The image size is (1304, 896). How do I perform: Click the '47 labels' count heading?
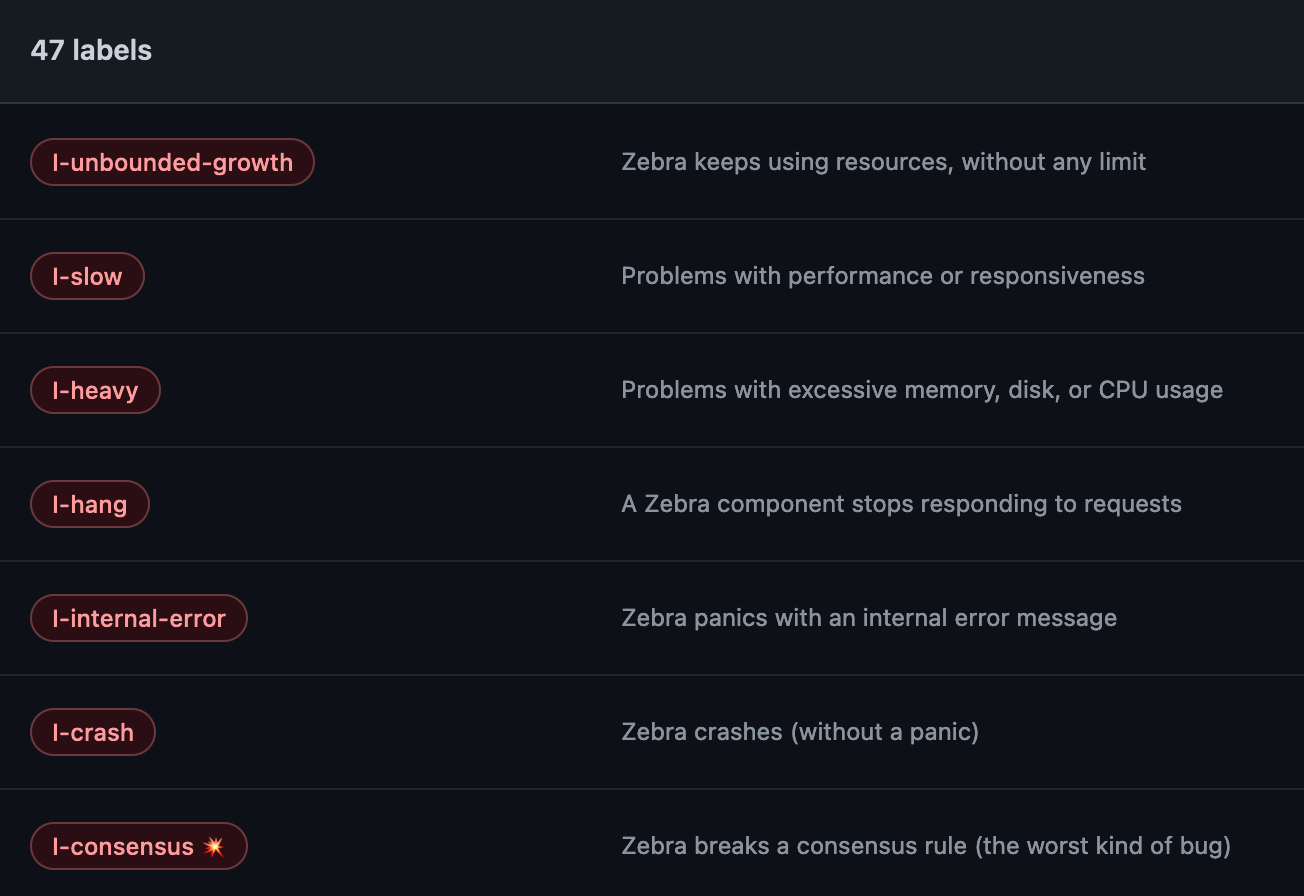tap(91, 51)
